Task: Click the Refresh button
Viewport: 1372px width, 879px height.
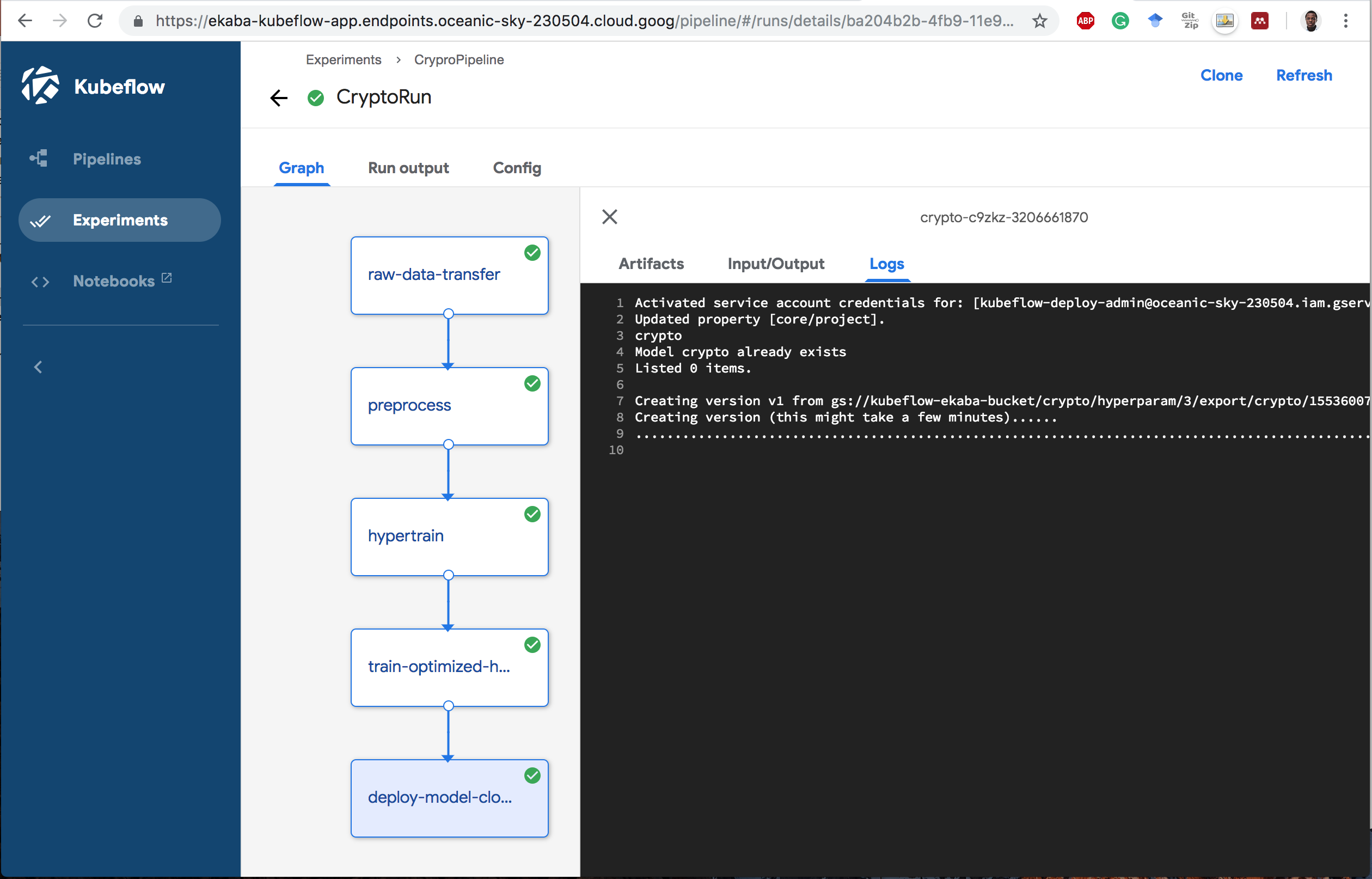Action: tap(1304, 74)
